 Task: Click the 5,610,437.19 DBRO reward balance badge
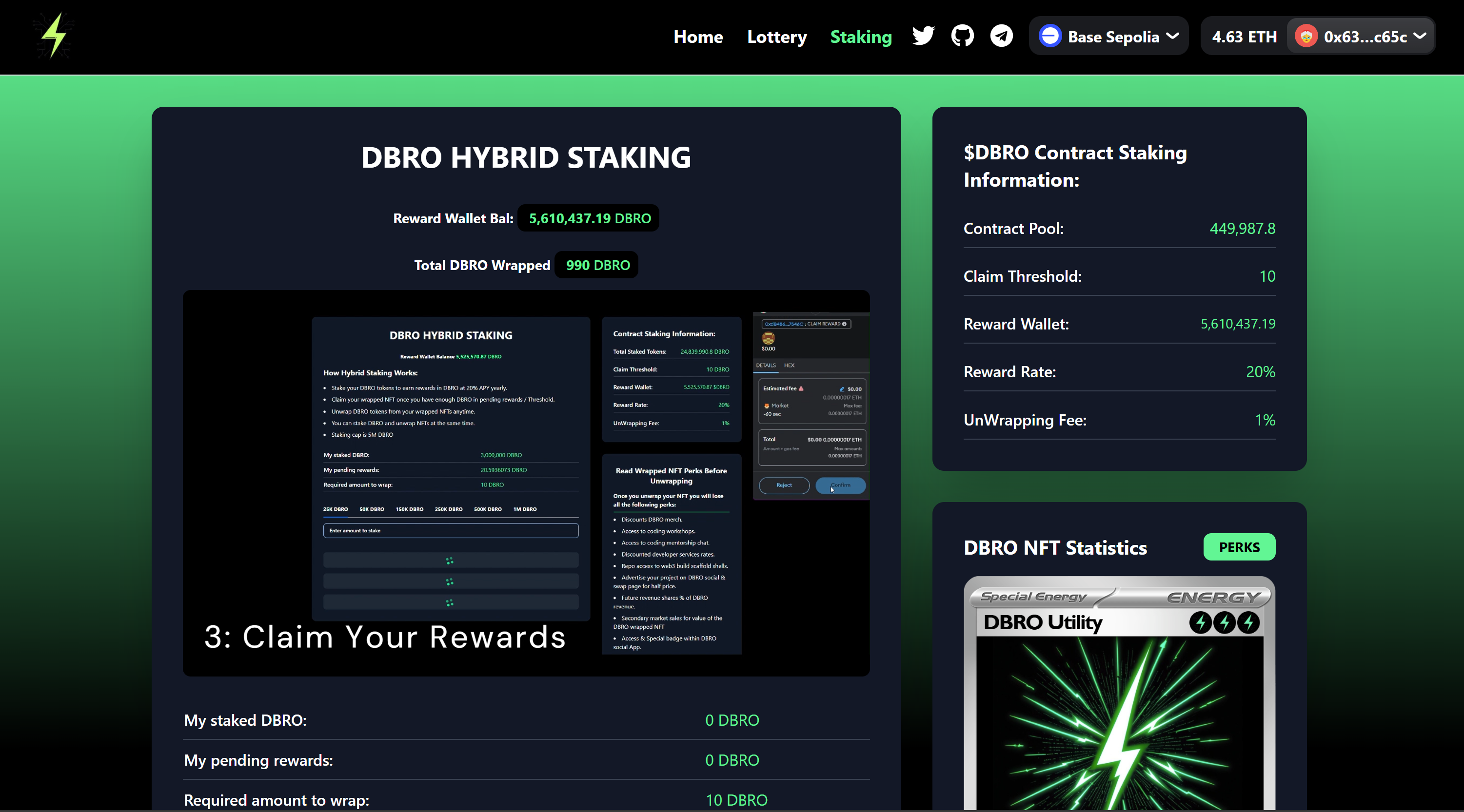[x=589, y=219]
